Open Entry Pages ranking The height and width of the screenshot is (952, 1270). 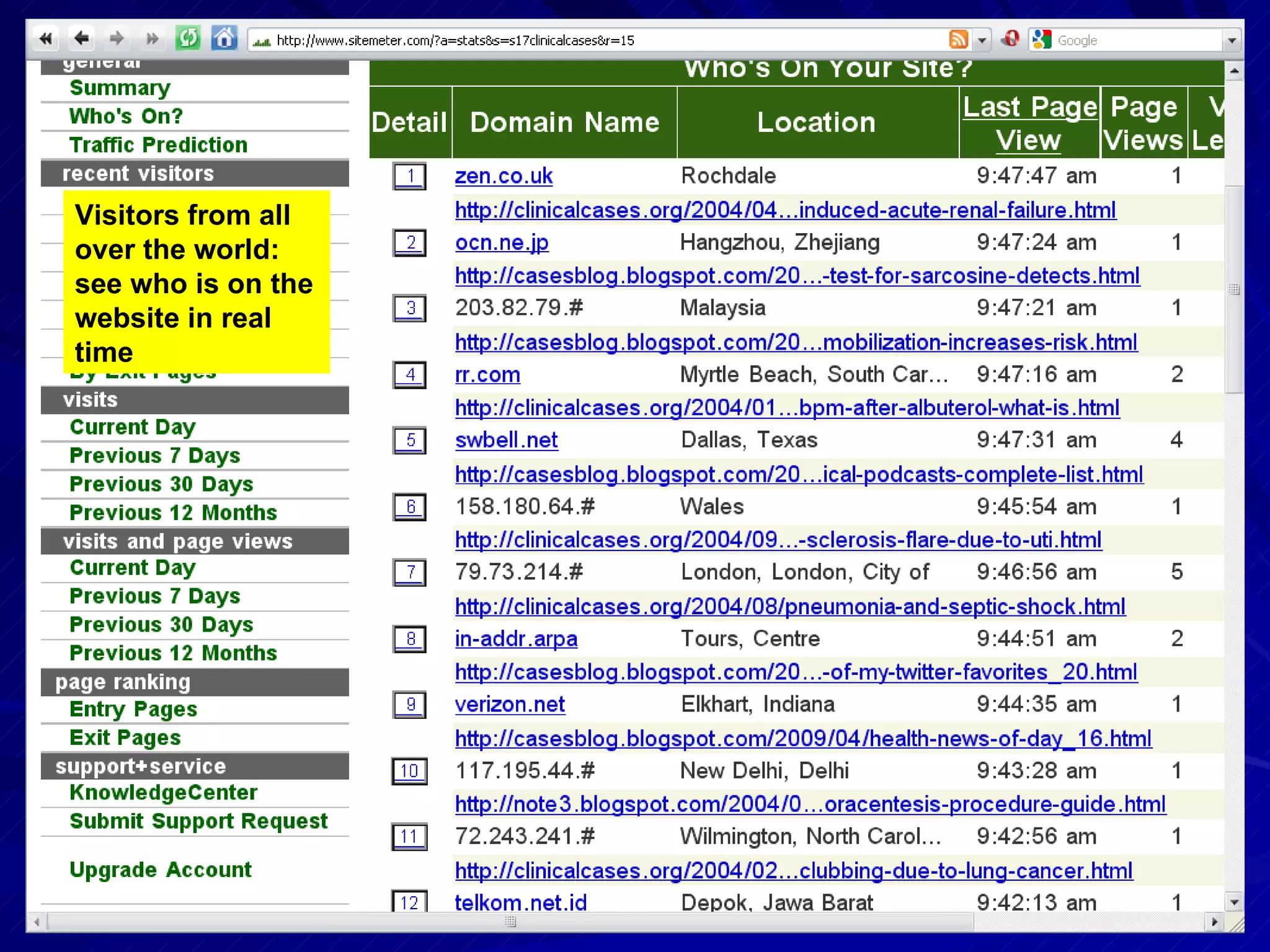[x=133, y=709]
